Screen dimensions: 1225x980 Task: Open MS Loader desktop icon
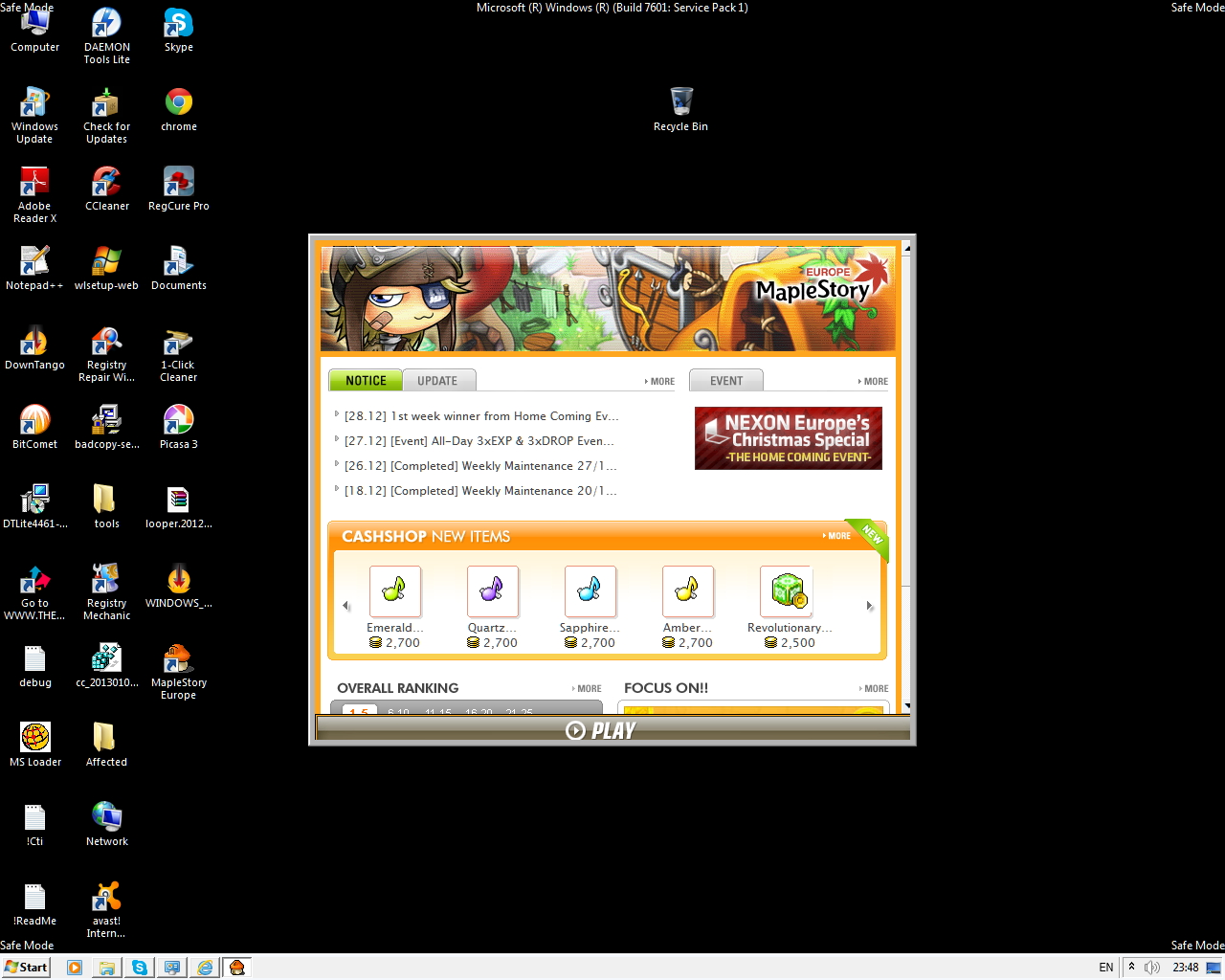click(x=34, y=746)
